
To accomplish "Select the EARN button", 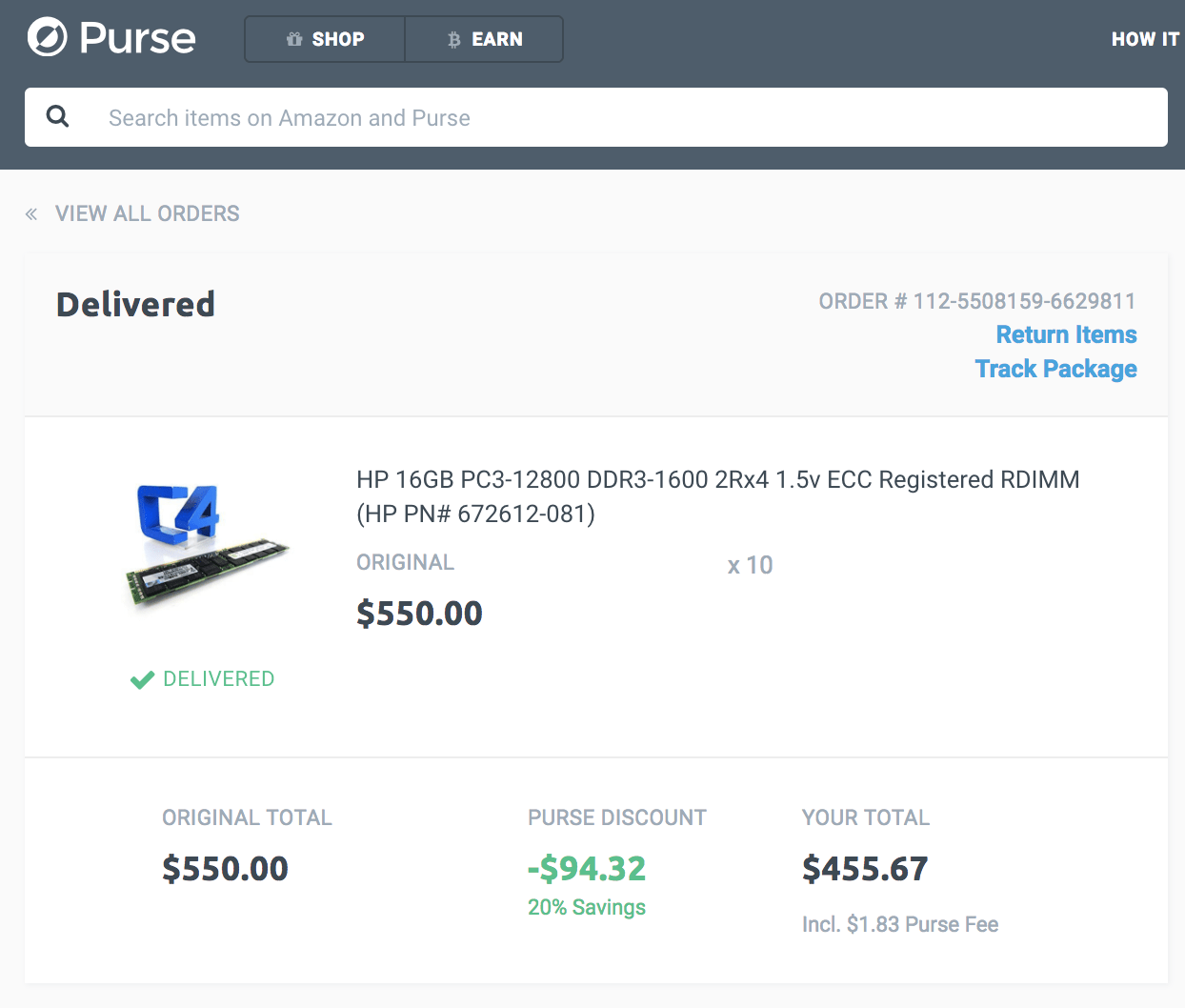I will [x=484, y=39].
